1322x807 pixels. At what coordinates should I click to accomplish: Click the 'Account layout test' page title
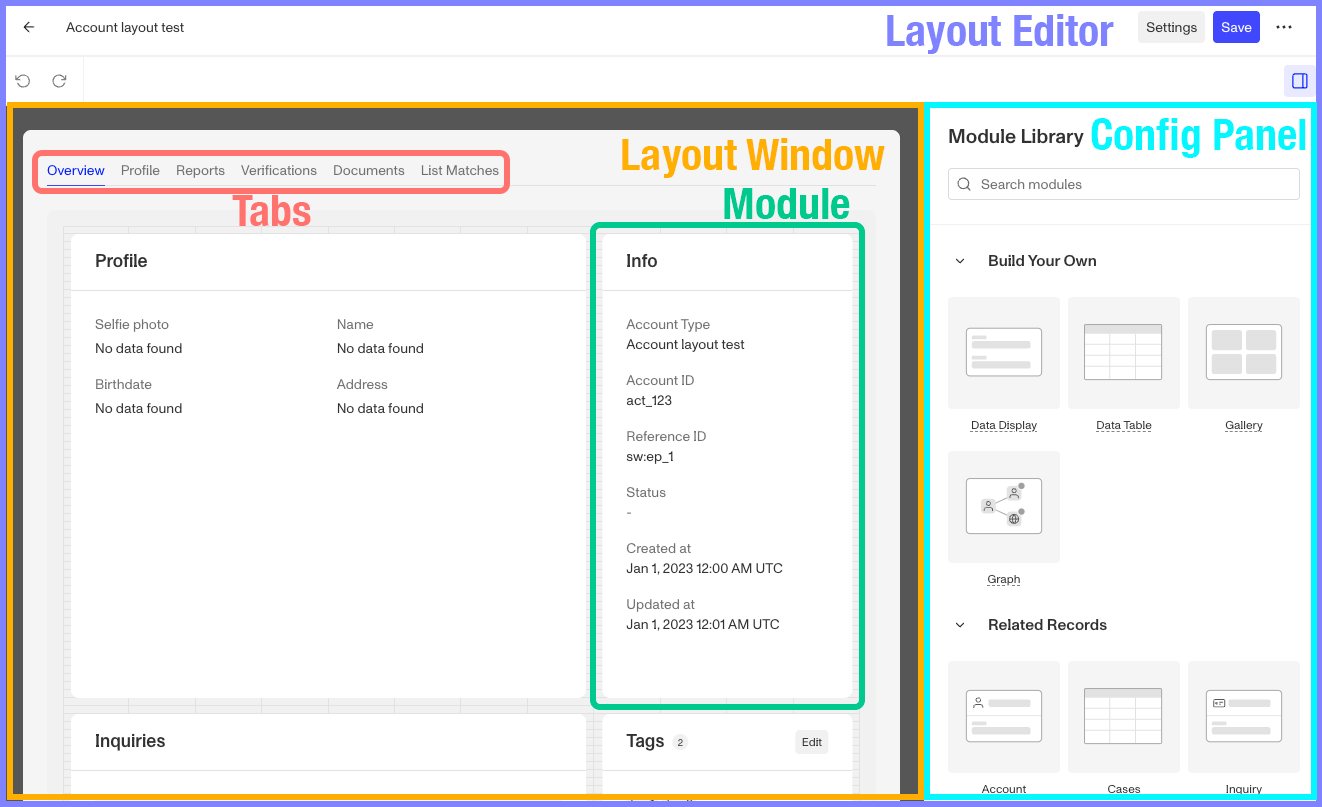125,27
